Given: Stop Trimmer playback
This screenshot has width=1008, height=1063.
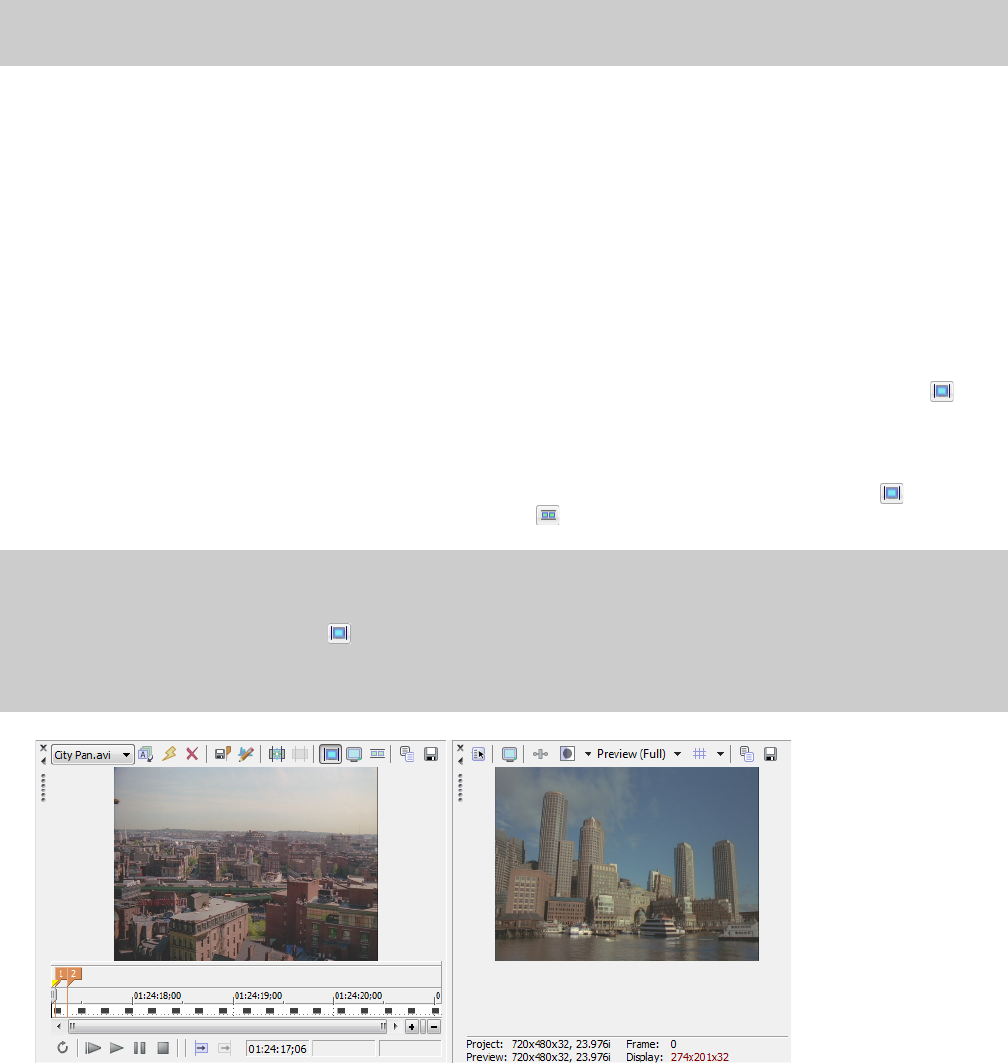Looking at the screenshot, I should pos(163,1048).
